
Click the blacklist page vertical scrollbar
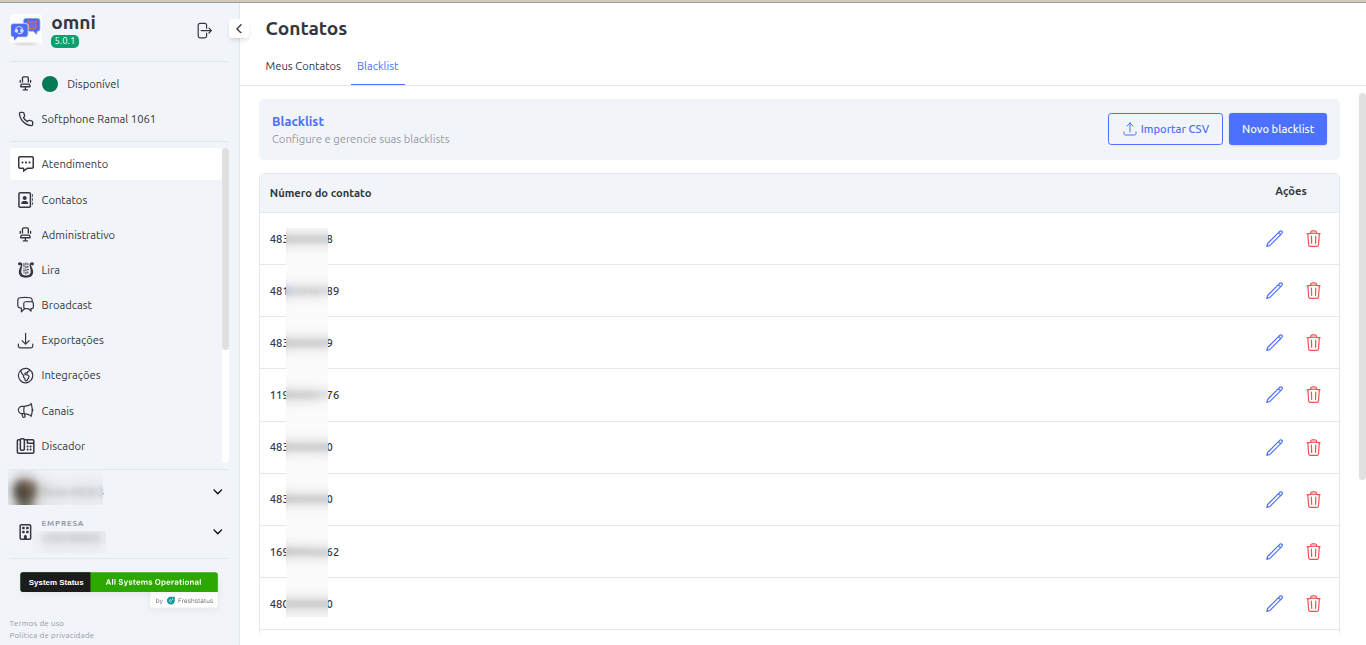1361,280
